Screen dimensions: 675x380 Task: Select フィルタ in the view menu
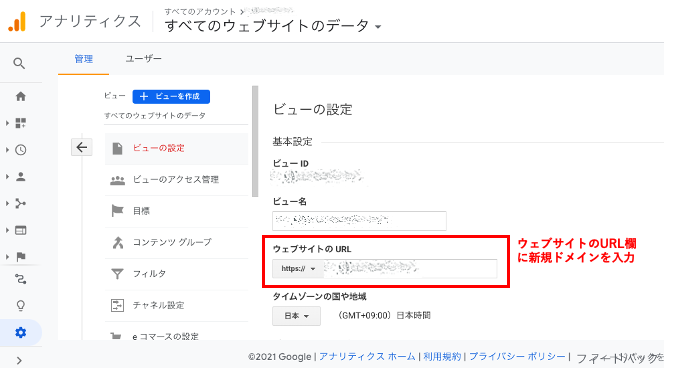point(176,274)
